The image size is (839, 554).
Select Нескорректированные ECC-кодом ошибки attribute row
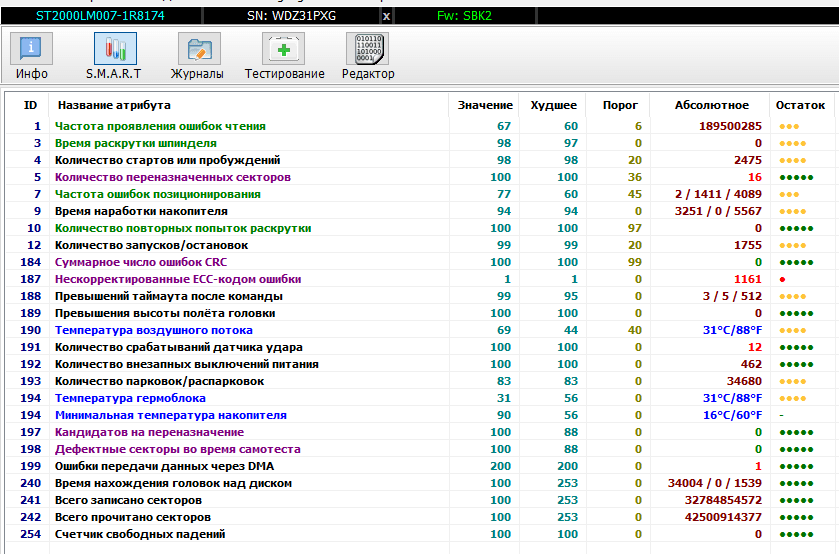pyautogui.click(x=178, y=279)
